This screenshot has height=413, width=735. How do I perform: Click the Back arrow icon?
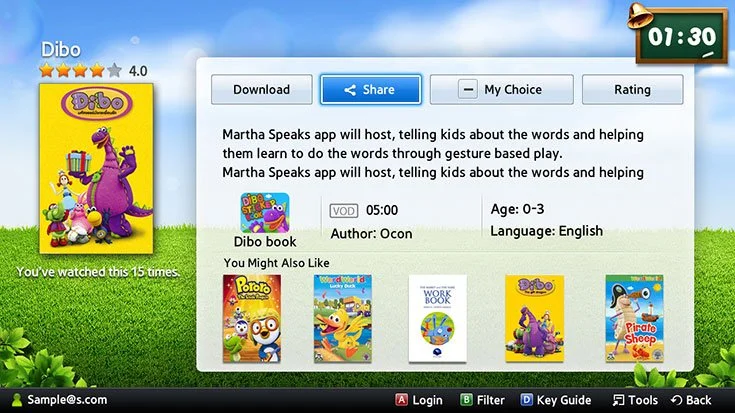pyautogui.click(x=676, y=400)
